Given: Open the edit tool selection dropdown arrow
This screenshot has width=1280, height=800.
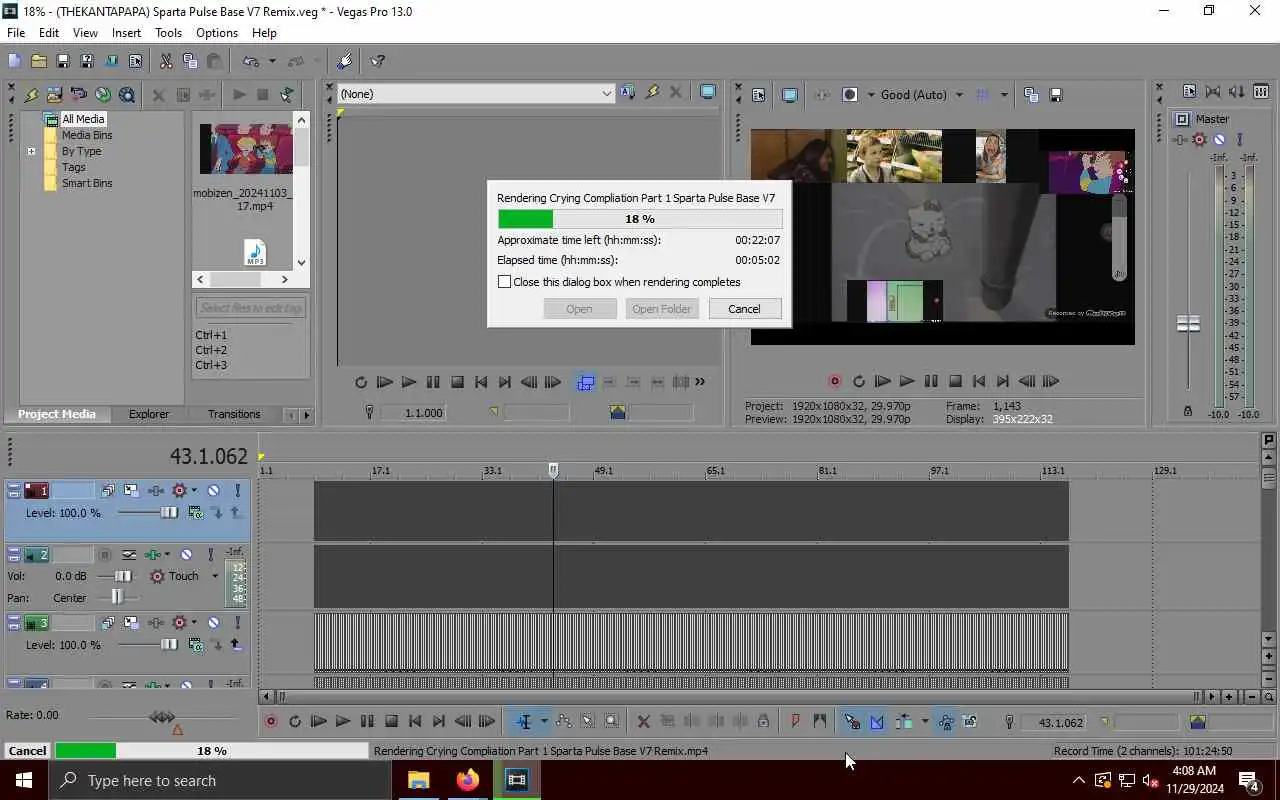Looking at the screenshot, I should (544, 721).
